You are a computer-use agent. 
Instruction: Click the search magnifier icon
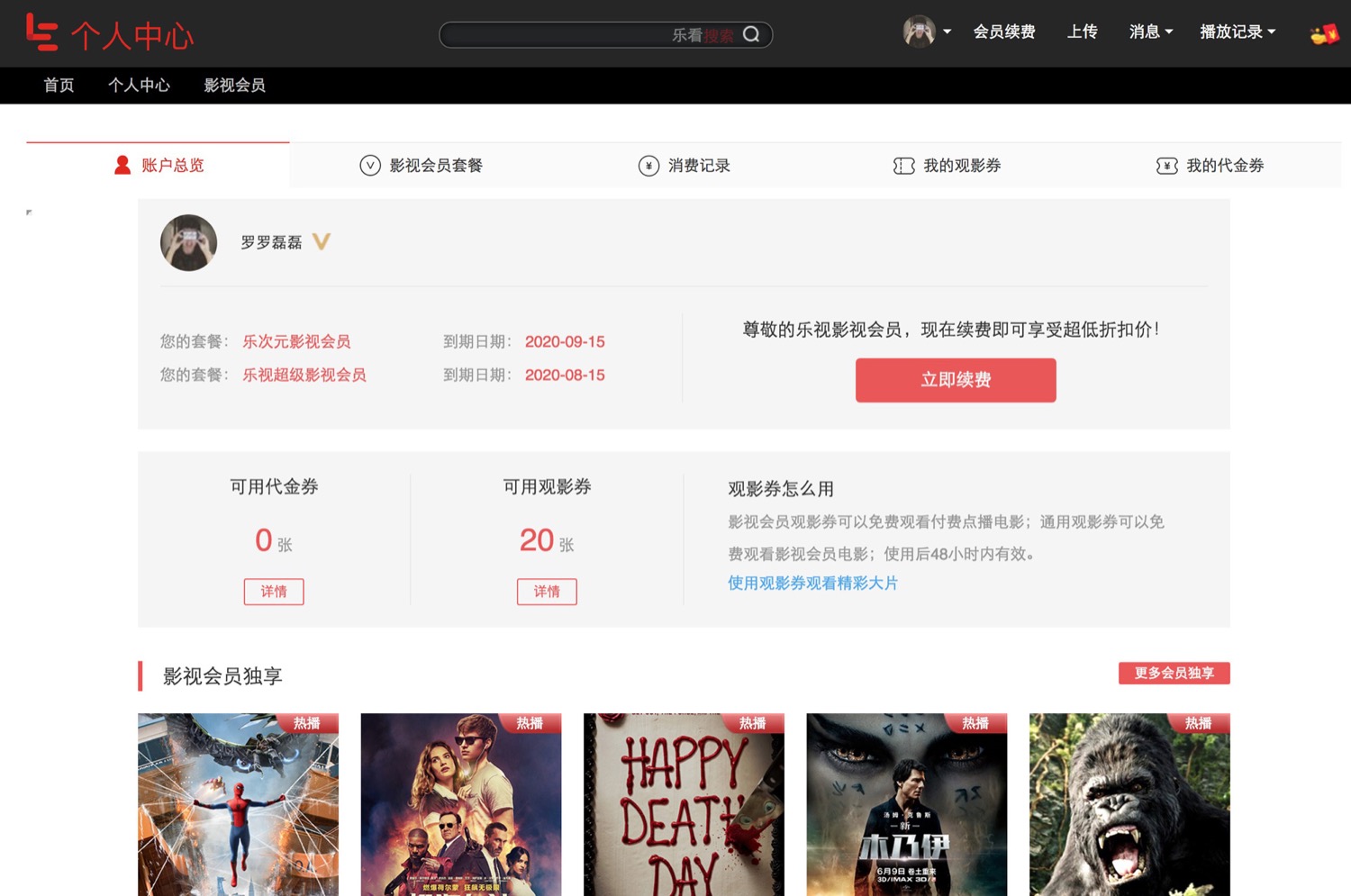point(751,35)
